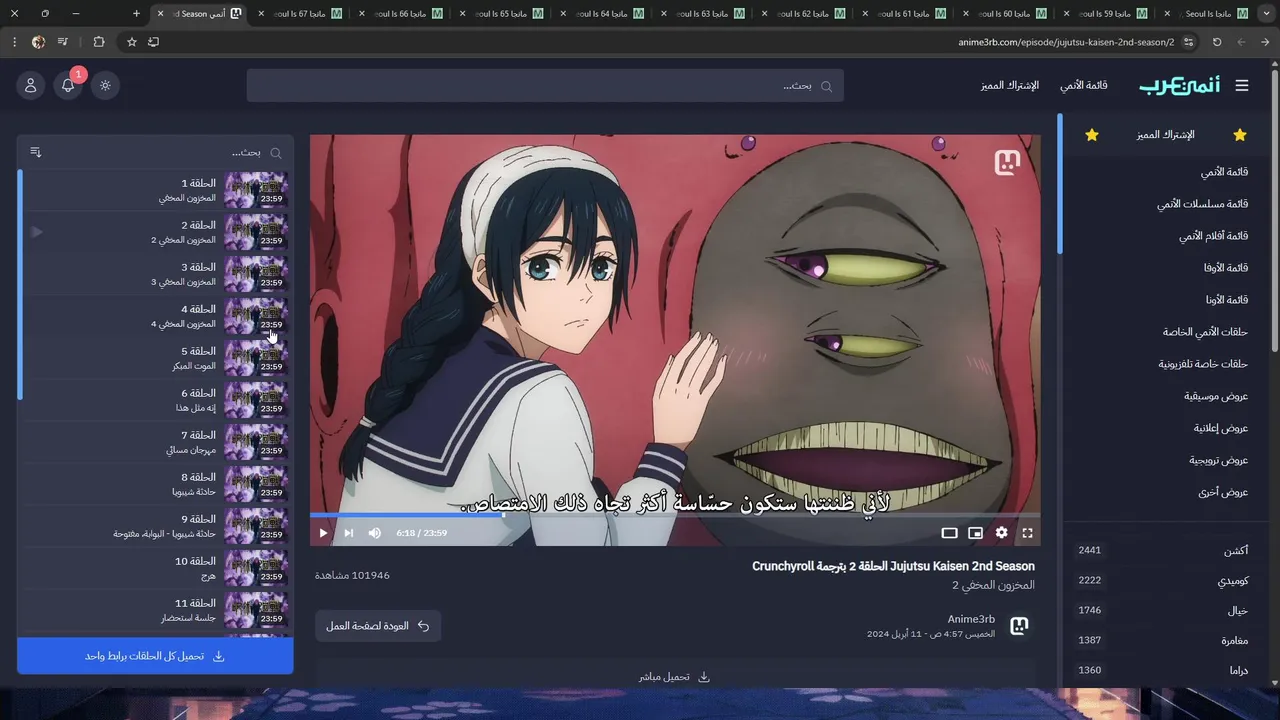Bookmark this page with star icon
This screenshot has width=1280, height=720.
(132, 42)
